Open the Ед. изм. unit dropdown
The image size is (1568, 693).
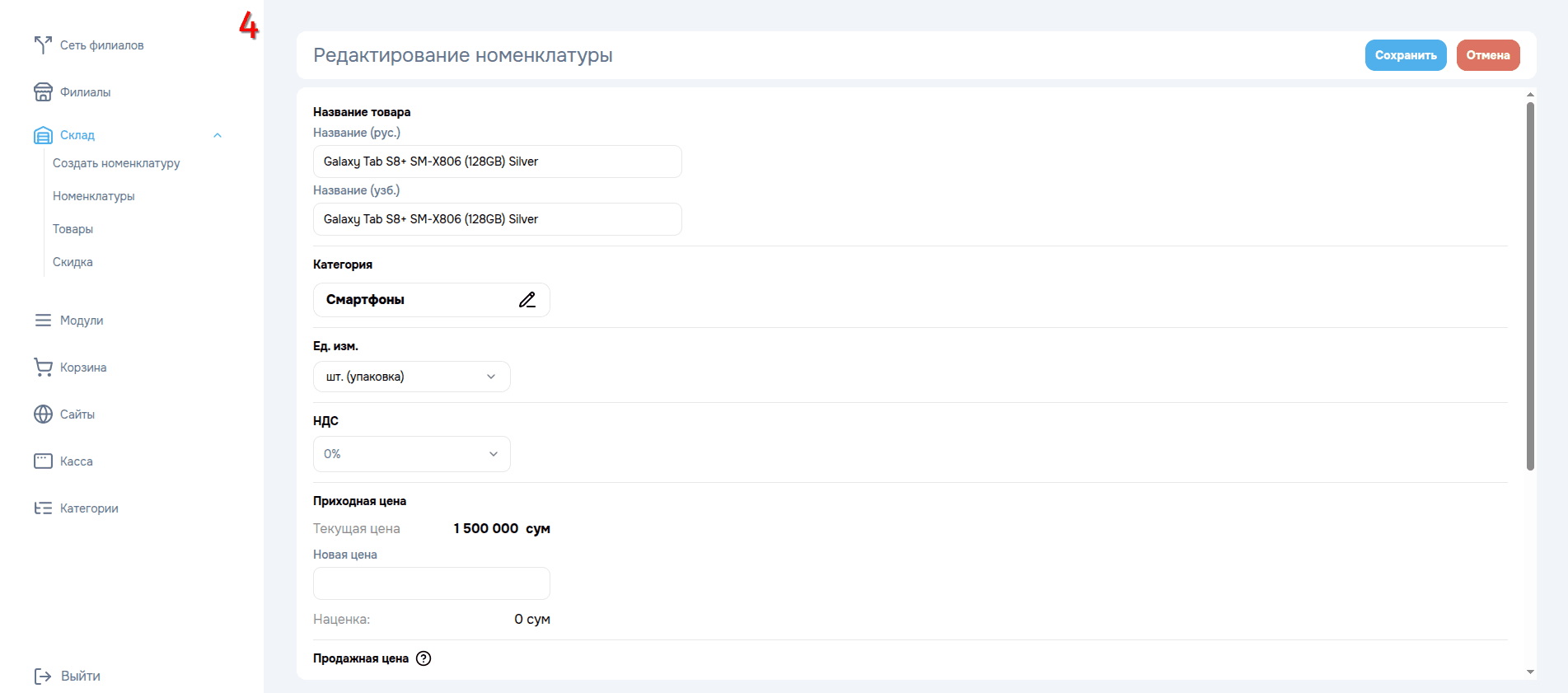[x=411, y=377]
